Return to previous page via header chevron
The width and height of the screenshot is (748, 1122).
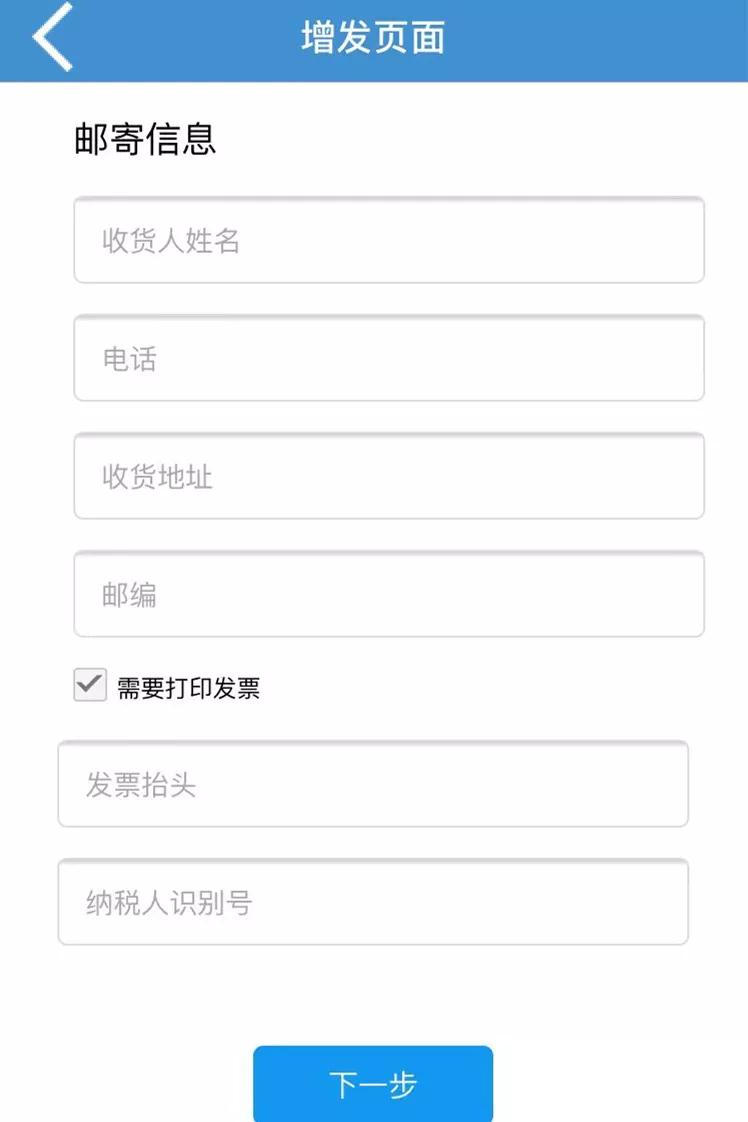(53, 37)
